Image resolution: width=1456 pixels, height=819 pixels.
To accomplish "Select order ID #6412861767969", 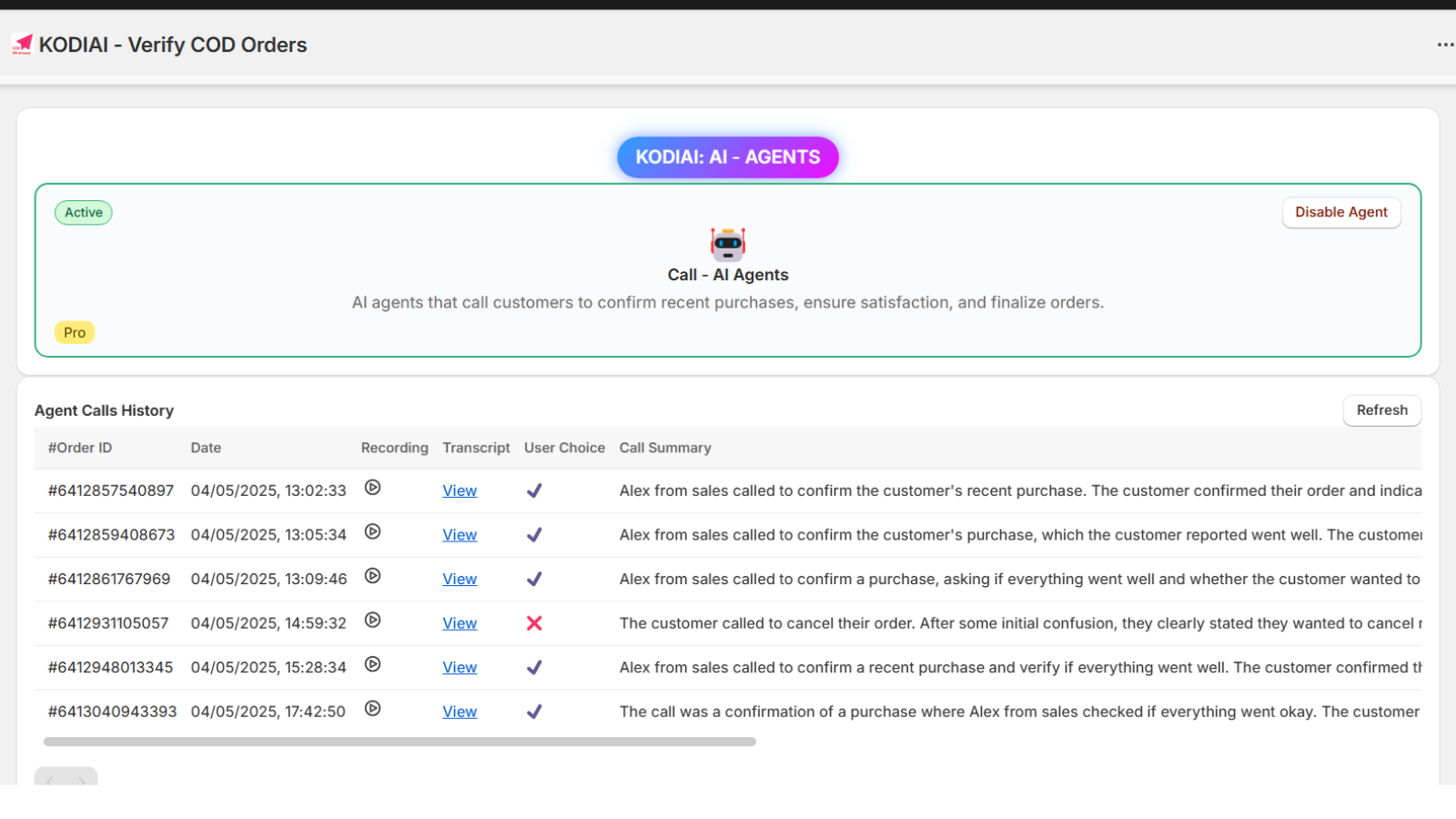I will (x=109, y=579).
